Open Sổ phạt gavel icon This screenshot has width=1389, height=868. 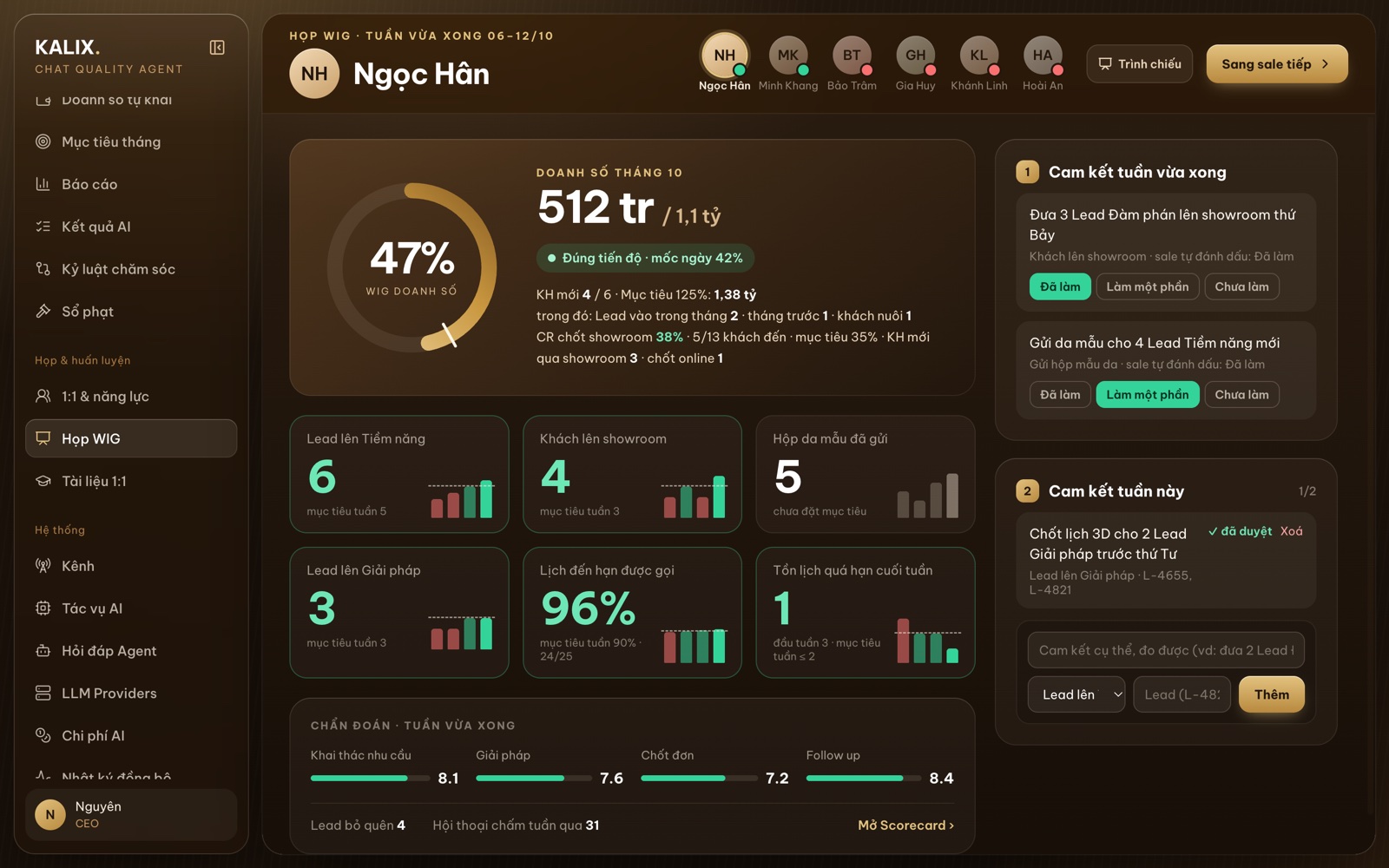[43, 312]
